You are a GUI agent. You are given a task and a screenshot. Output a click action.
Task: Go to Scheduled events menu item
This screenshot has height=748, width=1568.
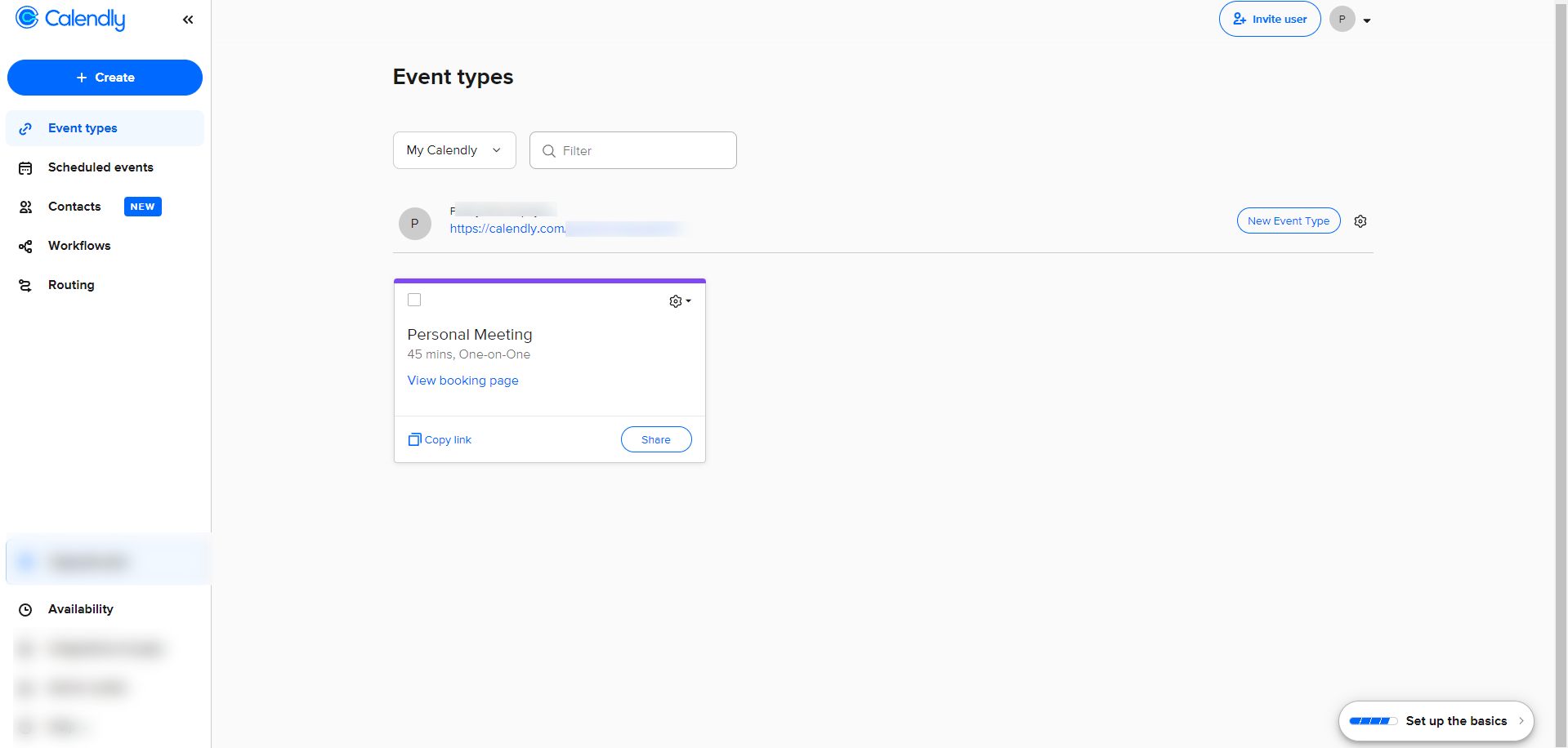(x=101, y=167)
